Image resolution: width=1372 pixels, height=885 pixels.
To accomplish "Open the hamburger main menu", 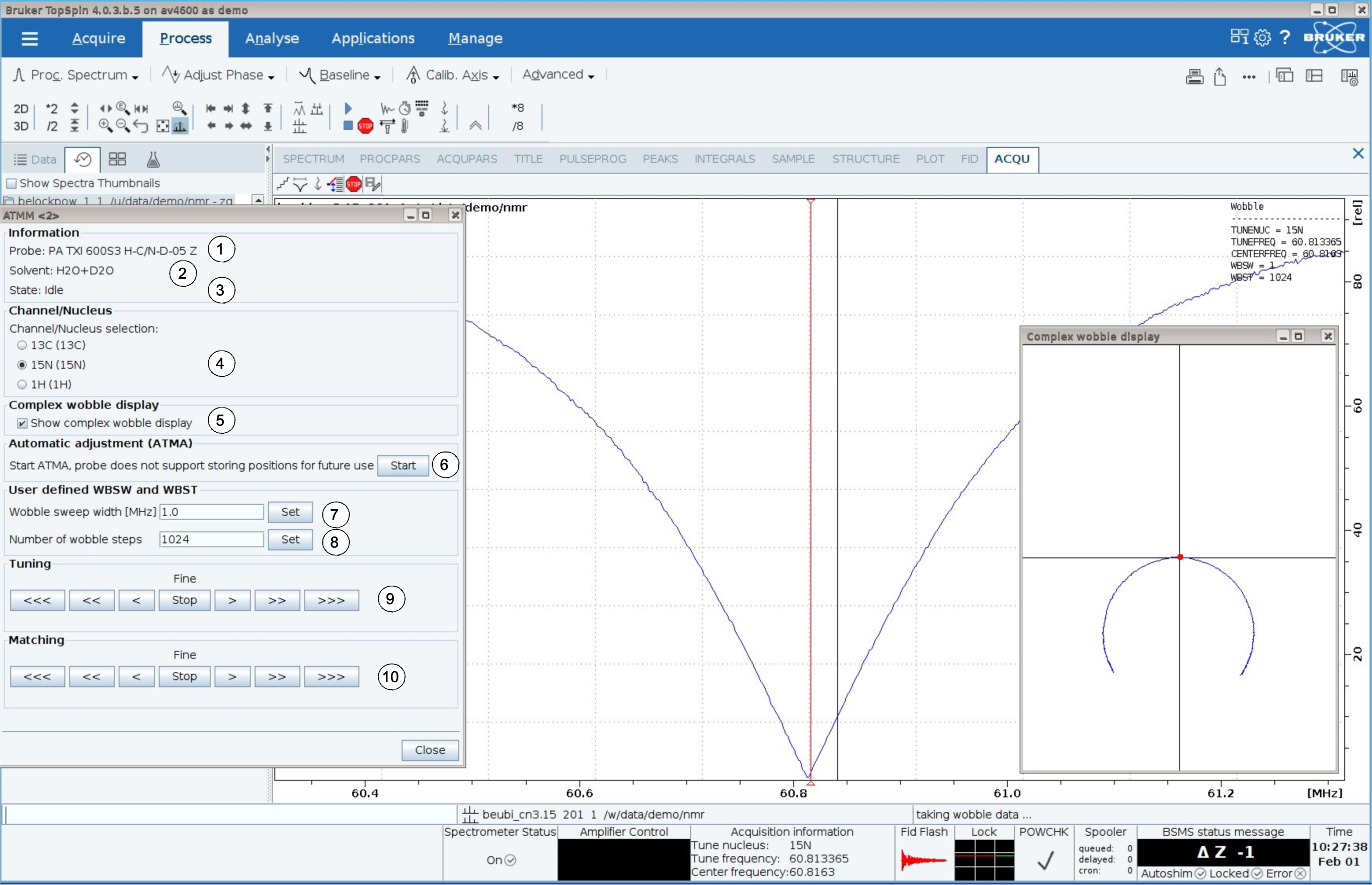I will (x=29, y=39).
